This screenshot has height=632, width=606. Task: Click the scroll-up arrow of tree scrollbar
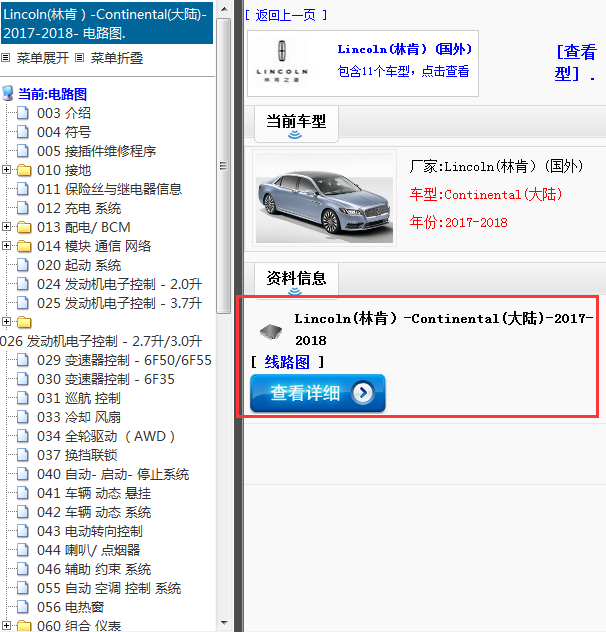pyautogui.click(x=224, y=9)
